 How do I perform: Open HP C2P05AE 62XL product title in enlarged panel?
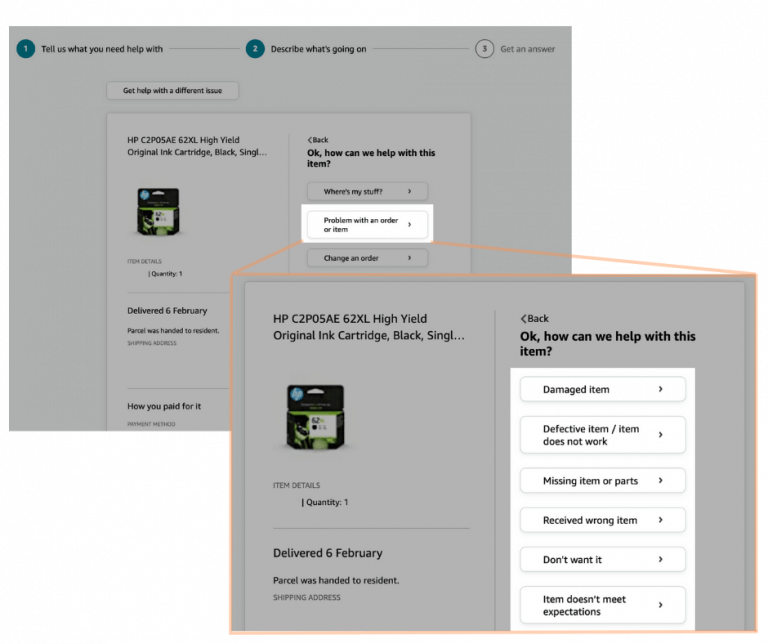368,327
